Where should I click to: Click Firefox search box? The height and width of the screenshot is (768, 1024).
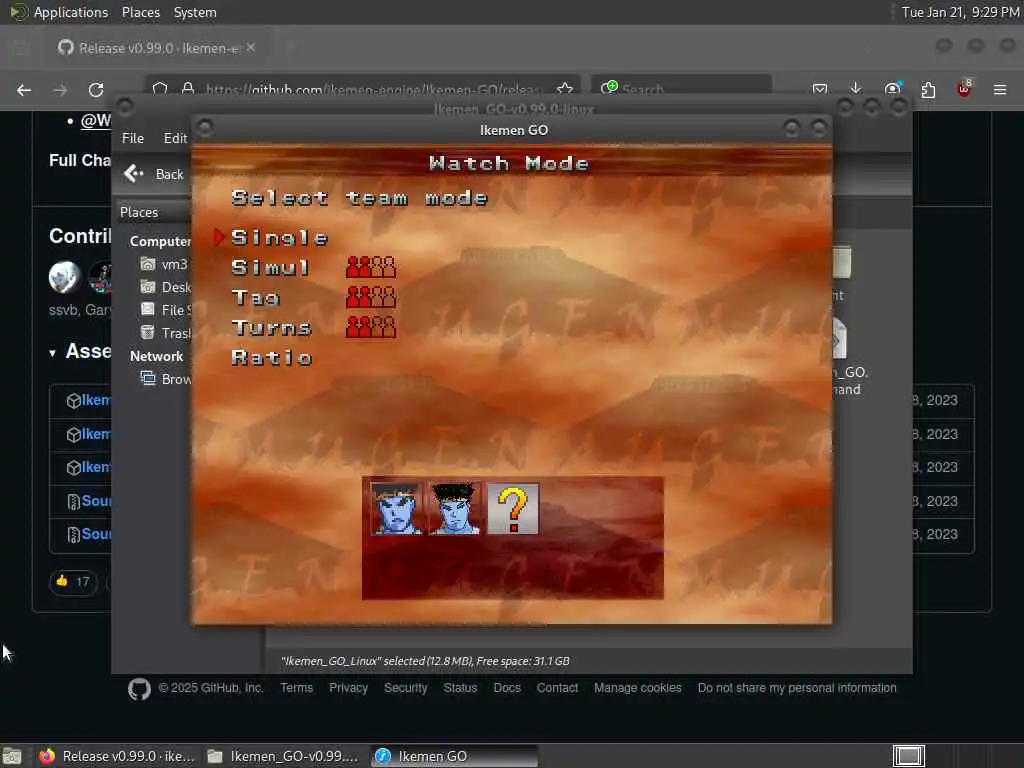682,89
